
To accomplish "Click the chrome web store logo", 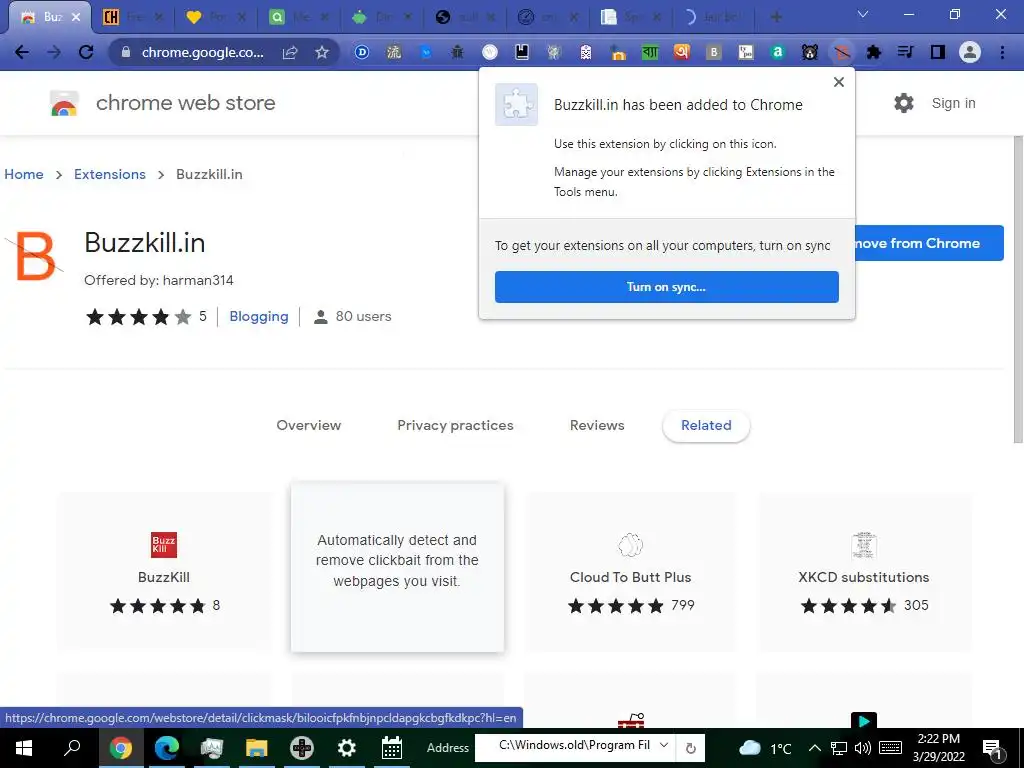I will 163,103.
